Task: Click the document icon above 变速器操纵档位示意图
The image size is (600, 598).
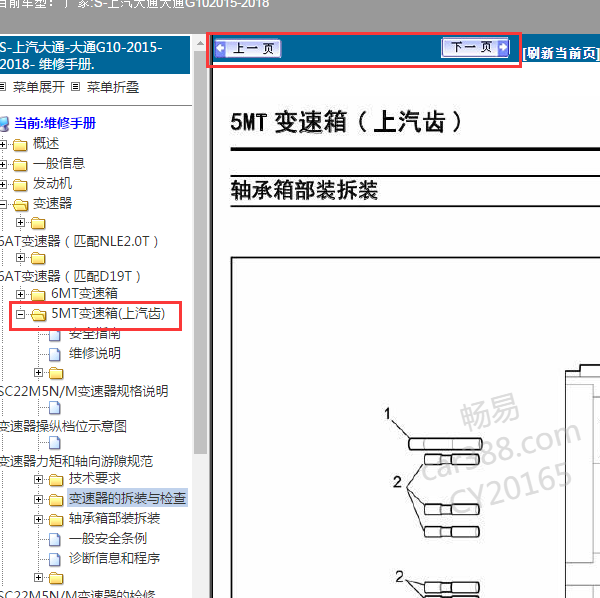Action: pos(55,408)
